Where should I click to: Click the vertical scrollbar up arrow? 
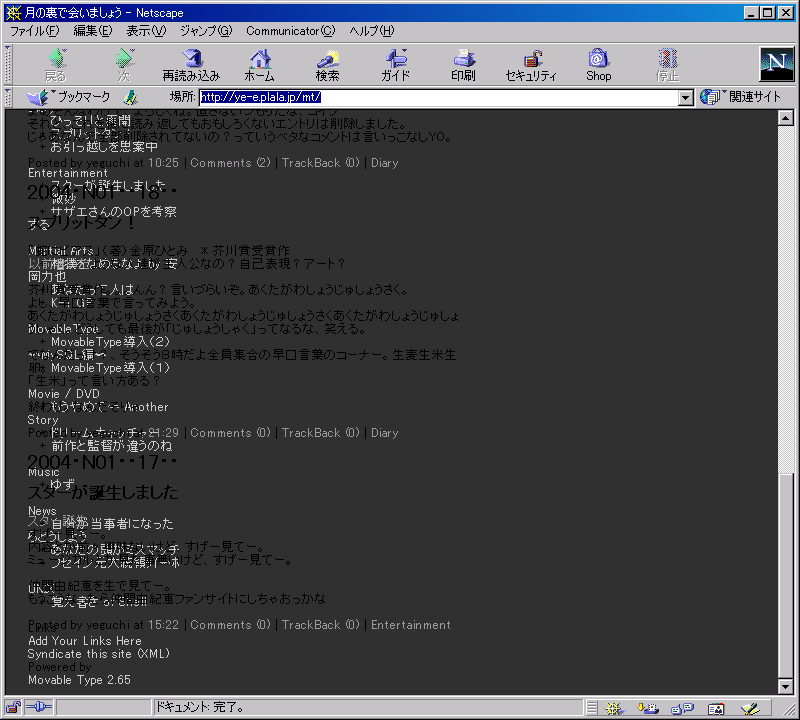click(x=786, y=118)
